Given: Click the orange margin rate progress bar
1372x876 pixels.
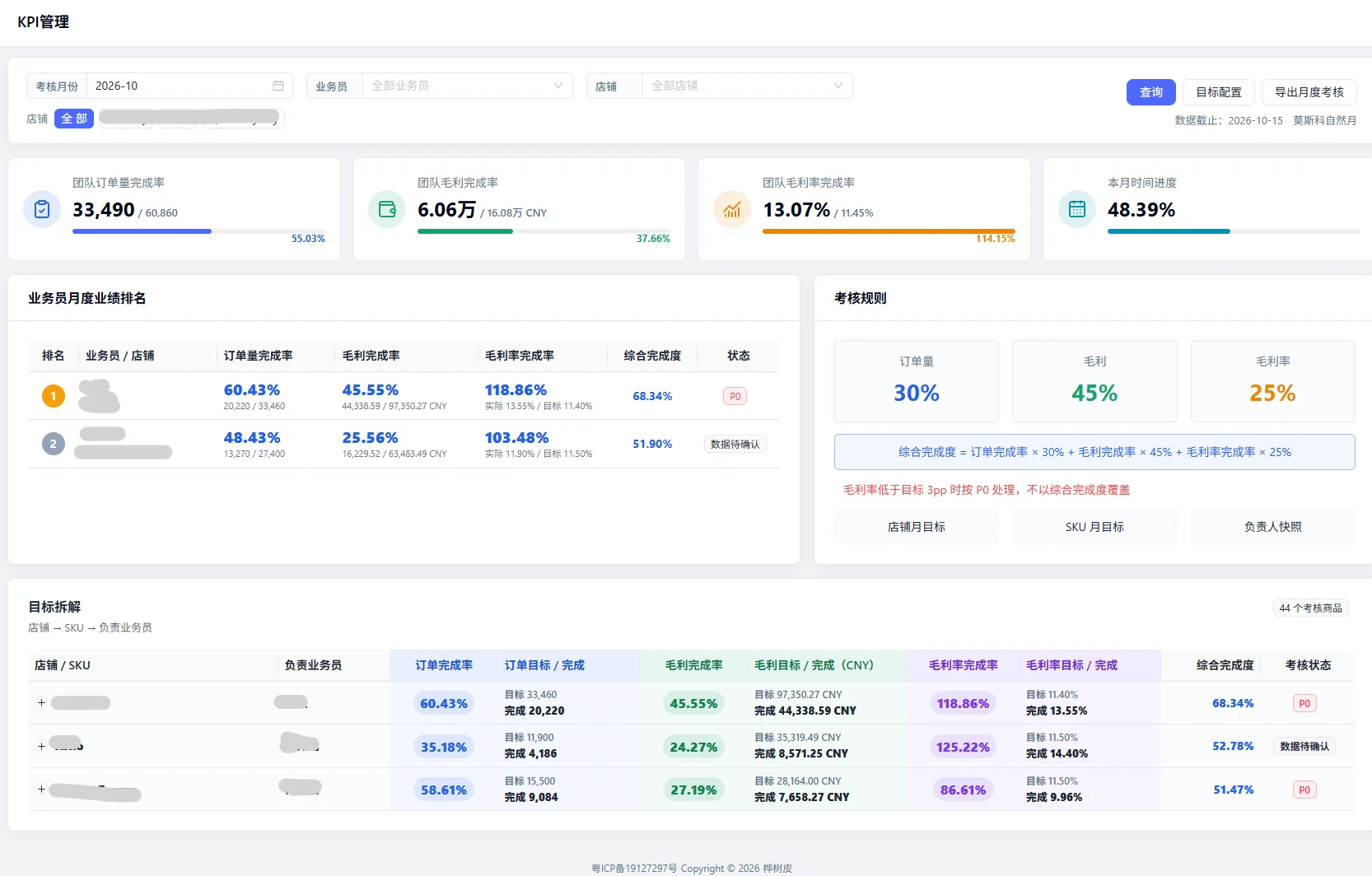Looking at the screenshot, I should coord(889,231).
